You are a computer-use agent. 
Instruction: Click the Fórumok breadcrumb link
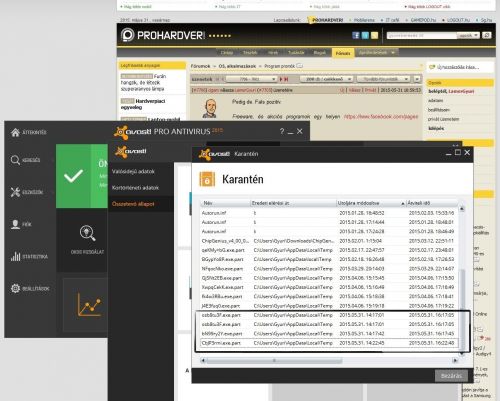click(x=200, y=66)
